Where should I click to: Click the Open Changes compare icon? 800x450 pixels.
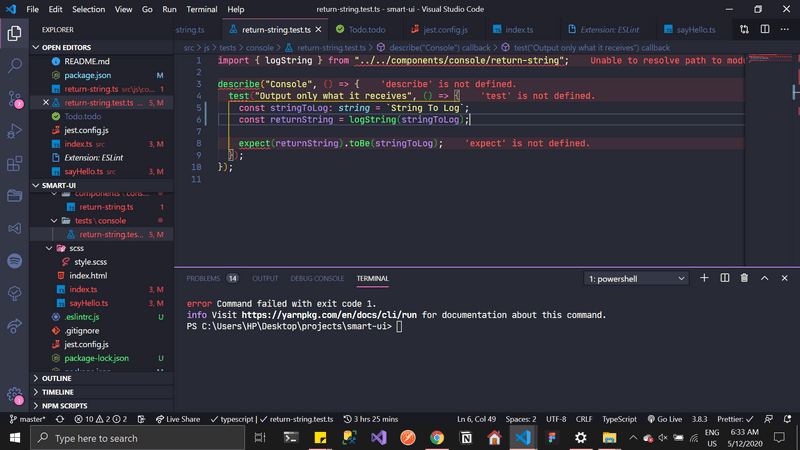744,30
